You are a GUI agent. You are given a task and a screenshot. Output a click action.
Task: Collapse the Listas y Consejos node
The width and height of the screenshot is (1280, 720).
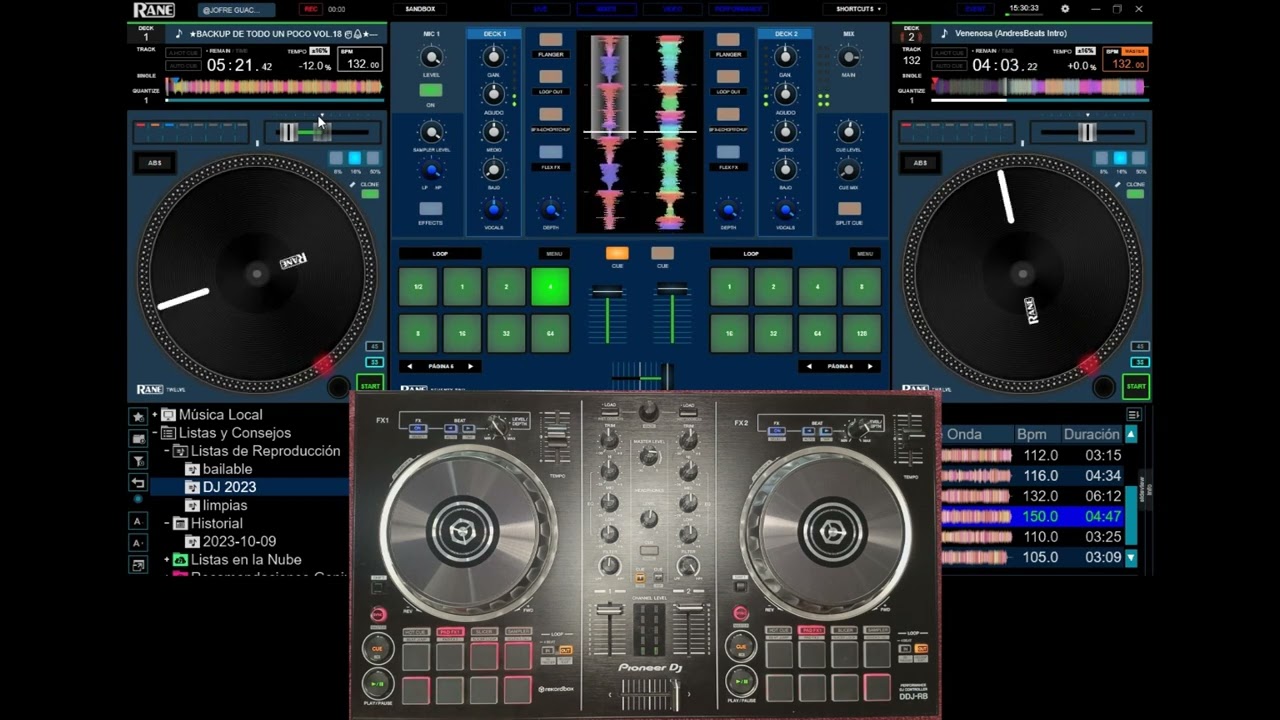click(x=155, y=433)
